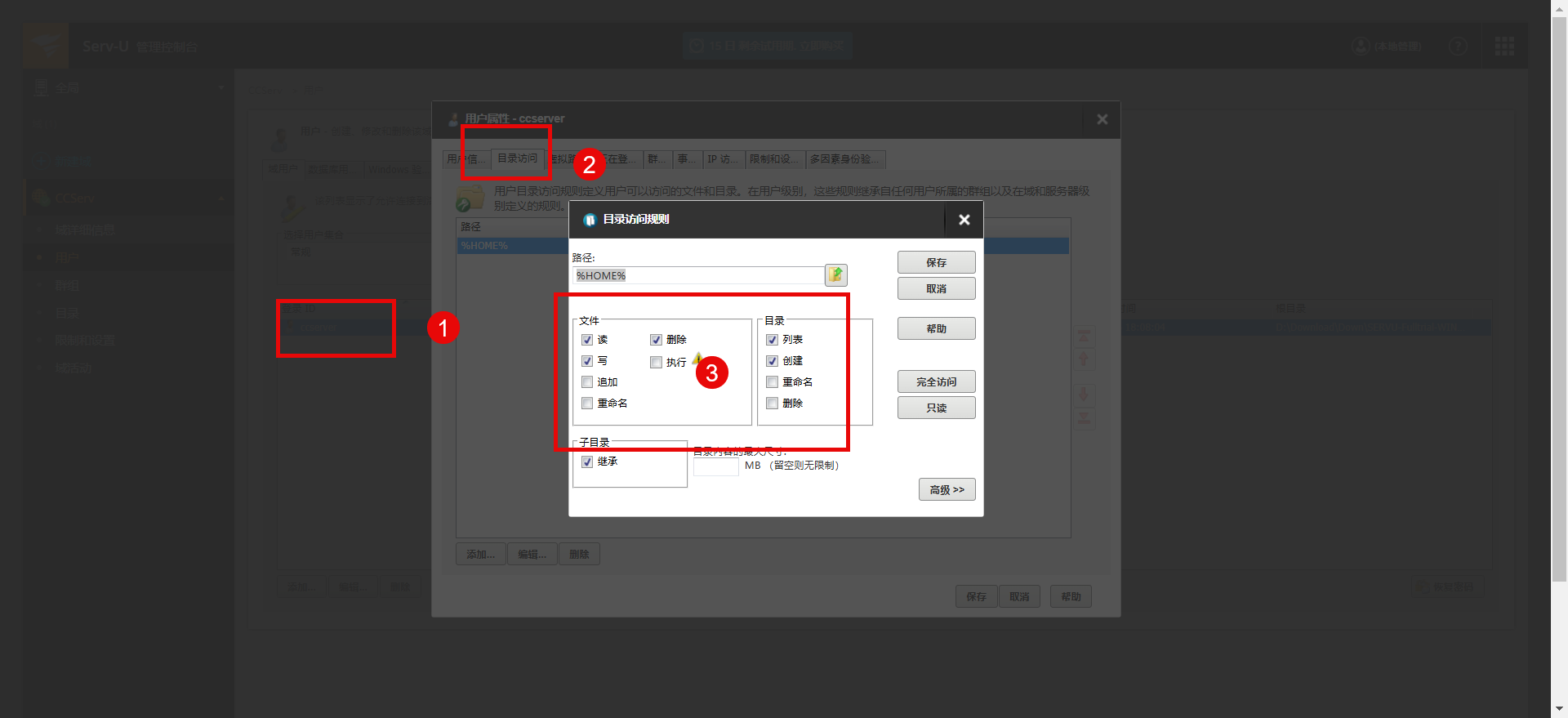The width and height of the screenshot is (1568, 718).
Task: Click 帮助 in the 目录访问规则 dialog
Action: pos(936,328)
